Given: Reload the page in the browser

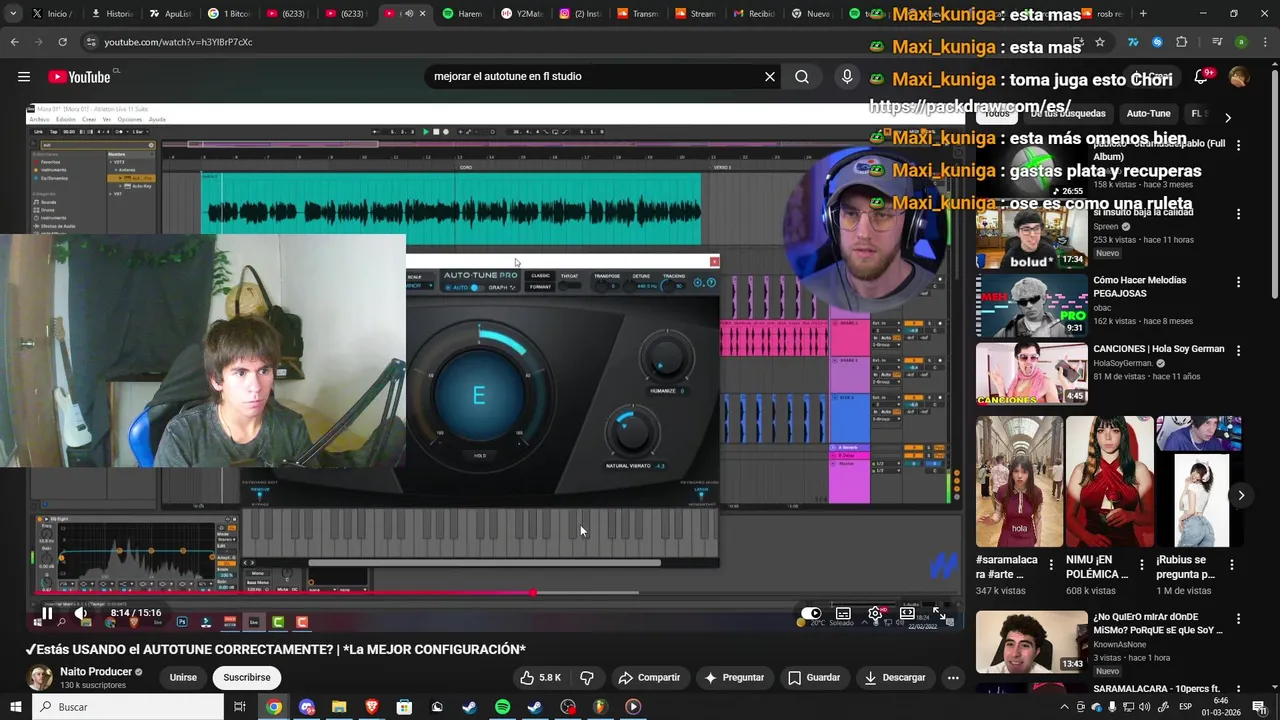Looking at the screenshot, I should tap(62, 42).
